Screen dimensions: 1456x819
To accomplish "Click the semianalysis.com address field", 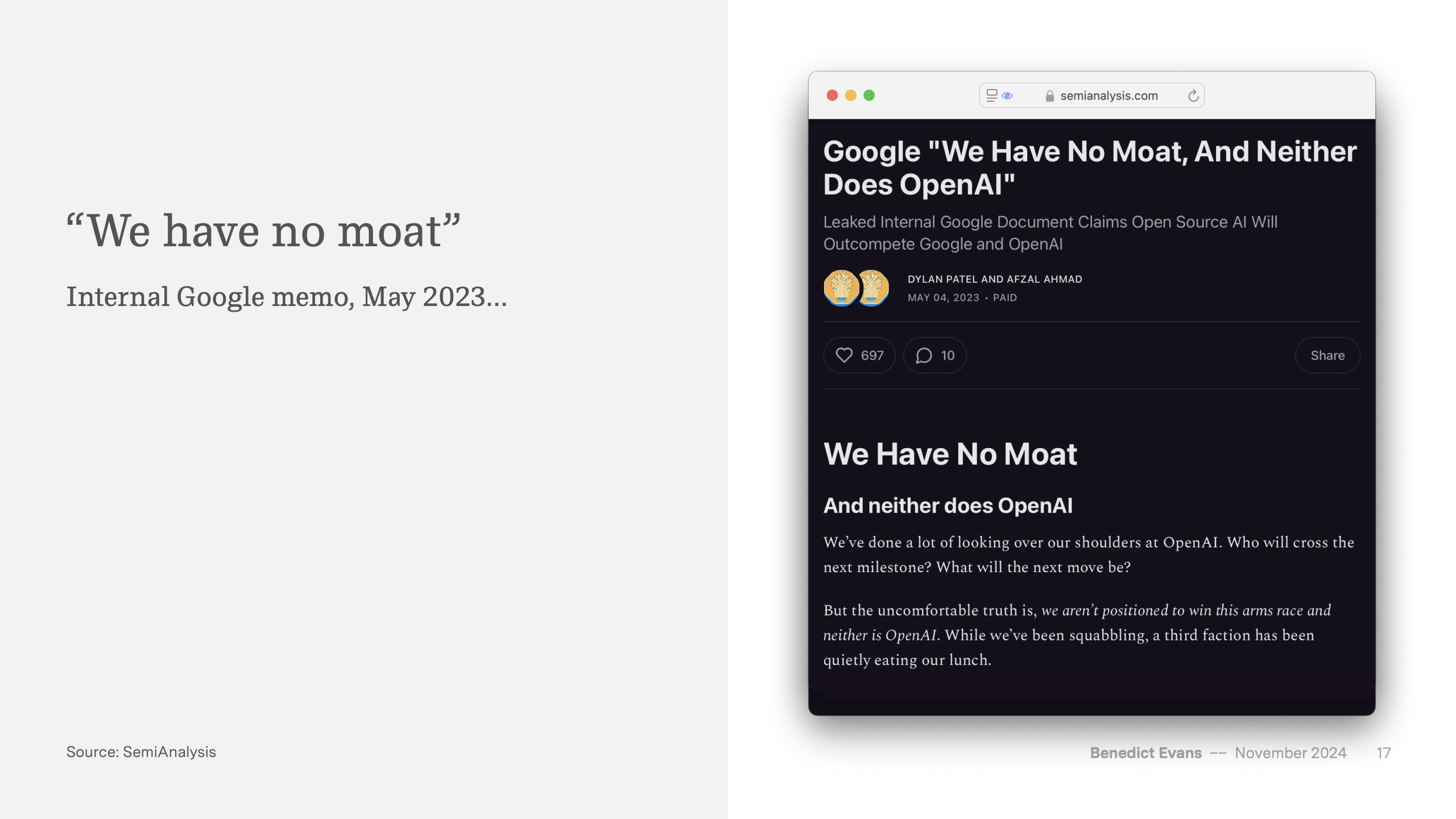I will click(x=1108, y=96).
